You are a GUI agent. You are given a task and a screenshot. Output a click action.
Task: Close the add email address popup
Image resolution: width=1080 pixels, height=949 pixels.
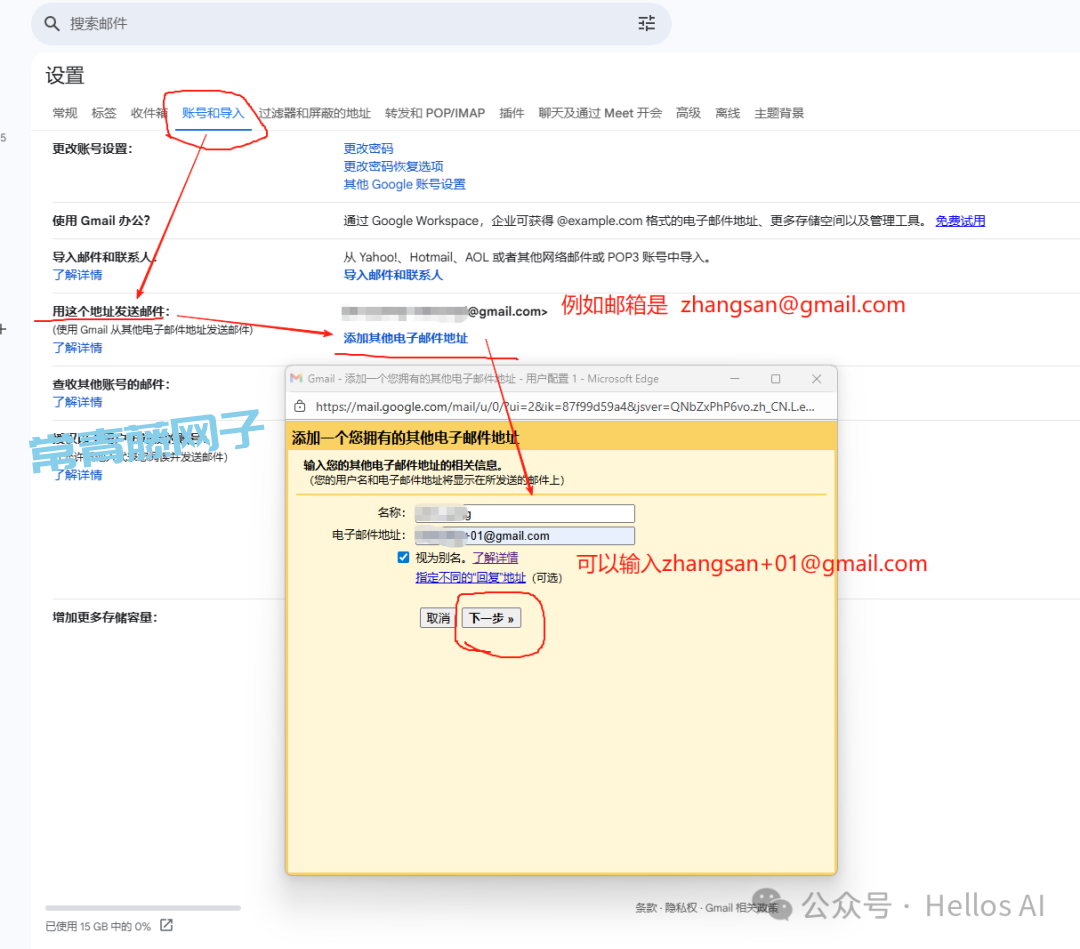tap(816, 379)
